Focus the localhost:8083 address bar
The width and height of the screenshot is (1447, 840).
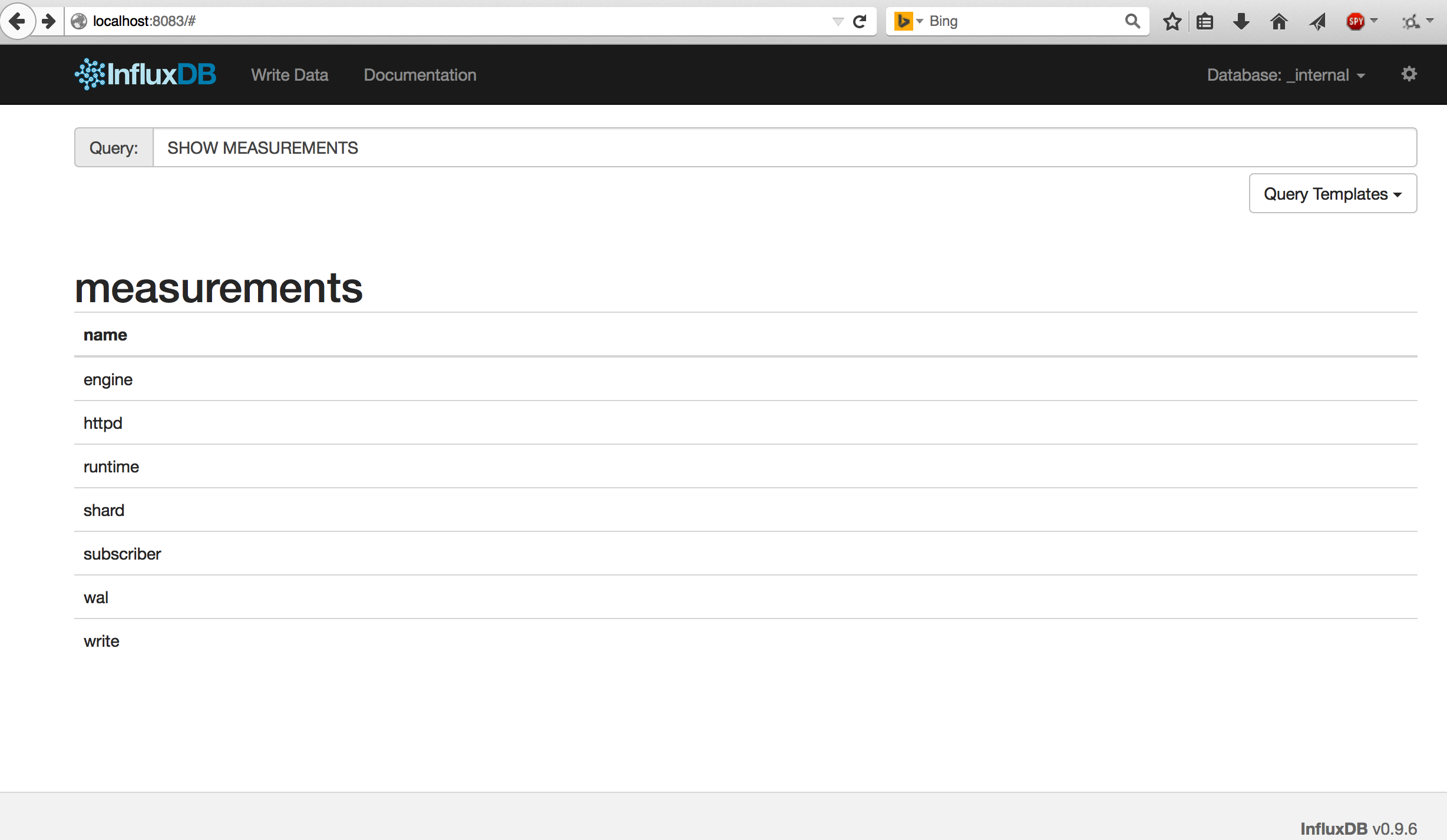448,21
